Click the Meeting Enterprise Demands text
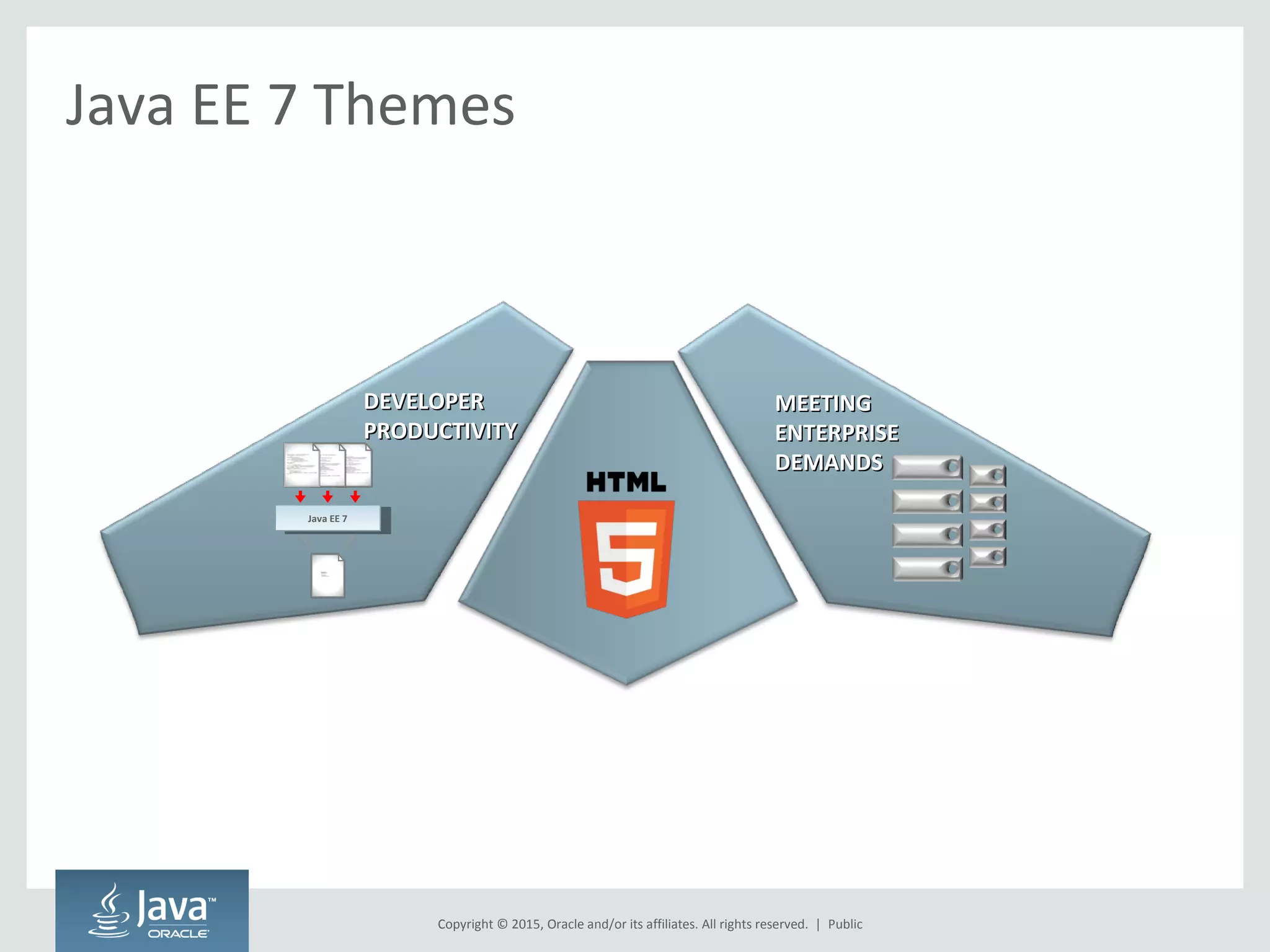The height and width of the screenshot is (952, 1270). tap(836, 433)
